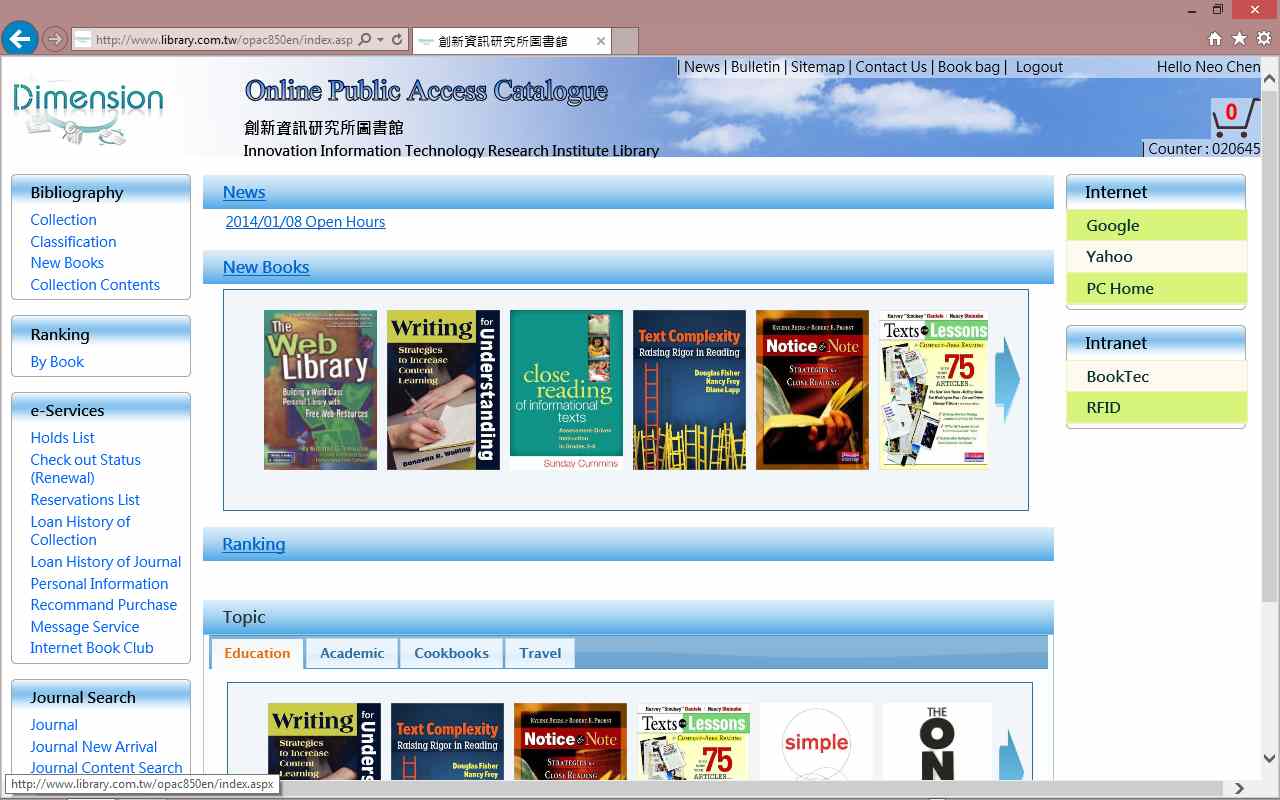Open Writing for Understanding cover in Topic section

click(x=324, y=742)
